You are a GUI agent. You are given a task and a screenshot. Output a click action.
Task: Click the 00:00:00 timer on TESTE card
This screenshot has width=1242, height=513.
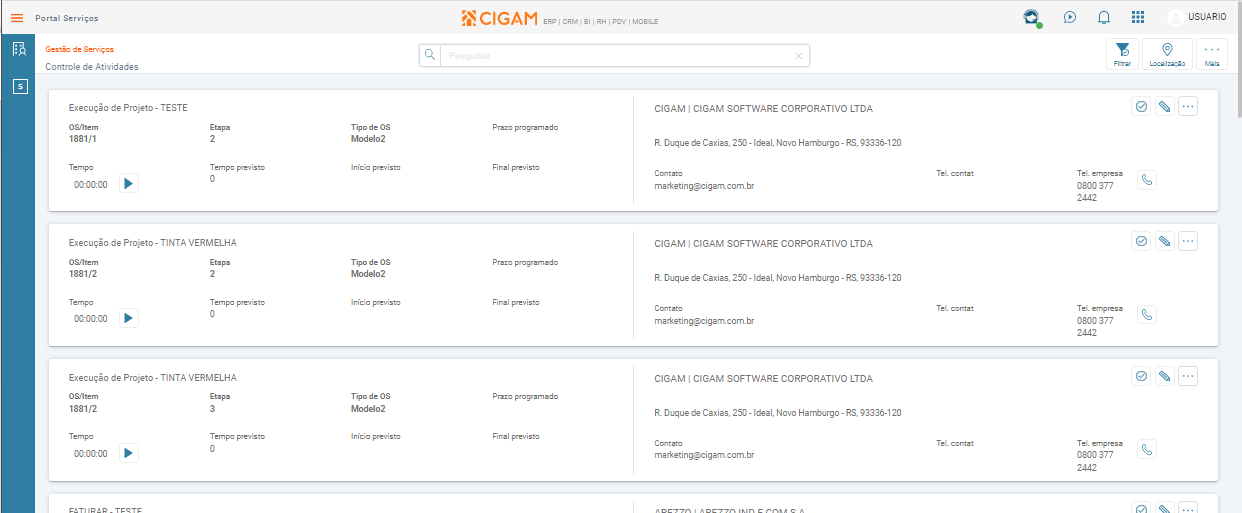pos(91,185)
